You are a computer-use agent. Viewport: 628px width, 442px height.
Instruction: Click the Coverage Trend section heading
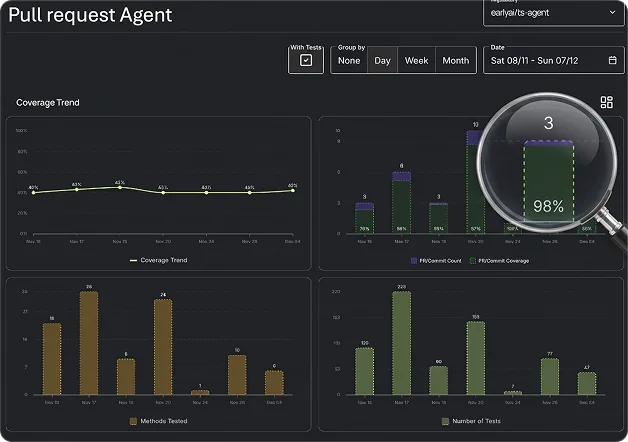(48, 103)
